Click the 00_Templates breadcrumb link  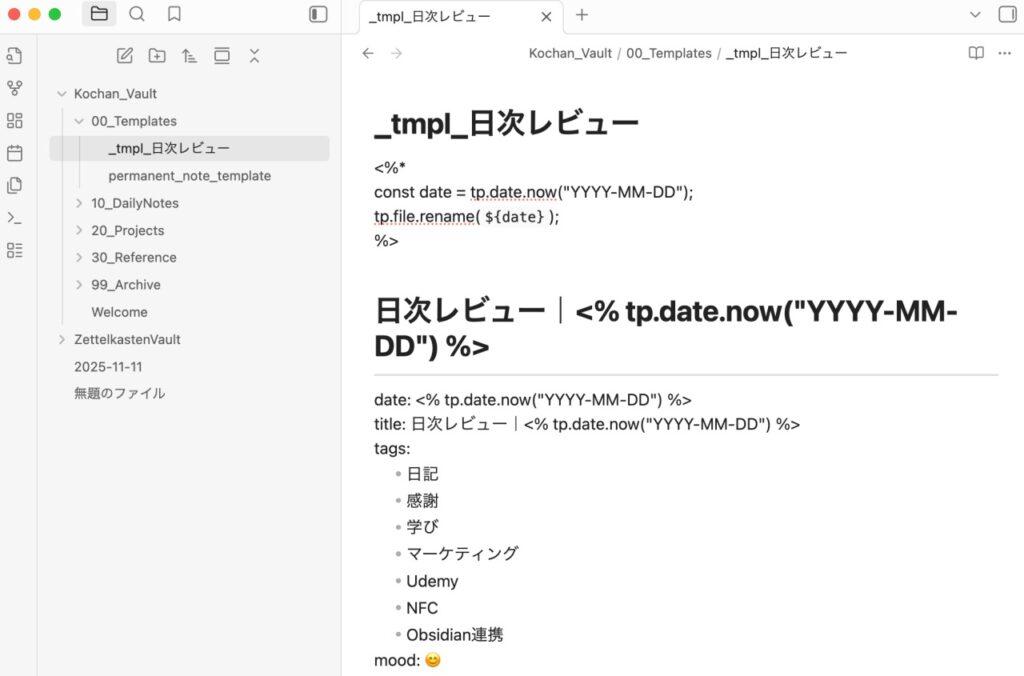tap(669, 53)
